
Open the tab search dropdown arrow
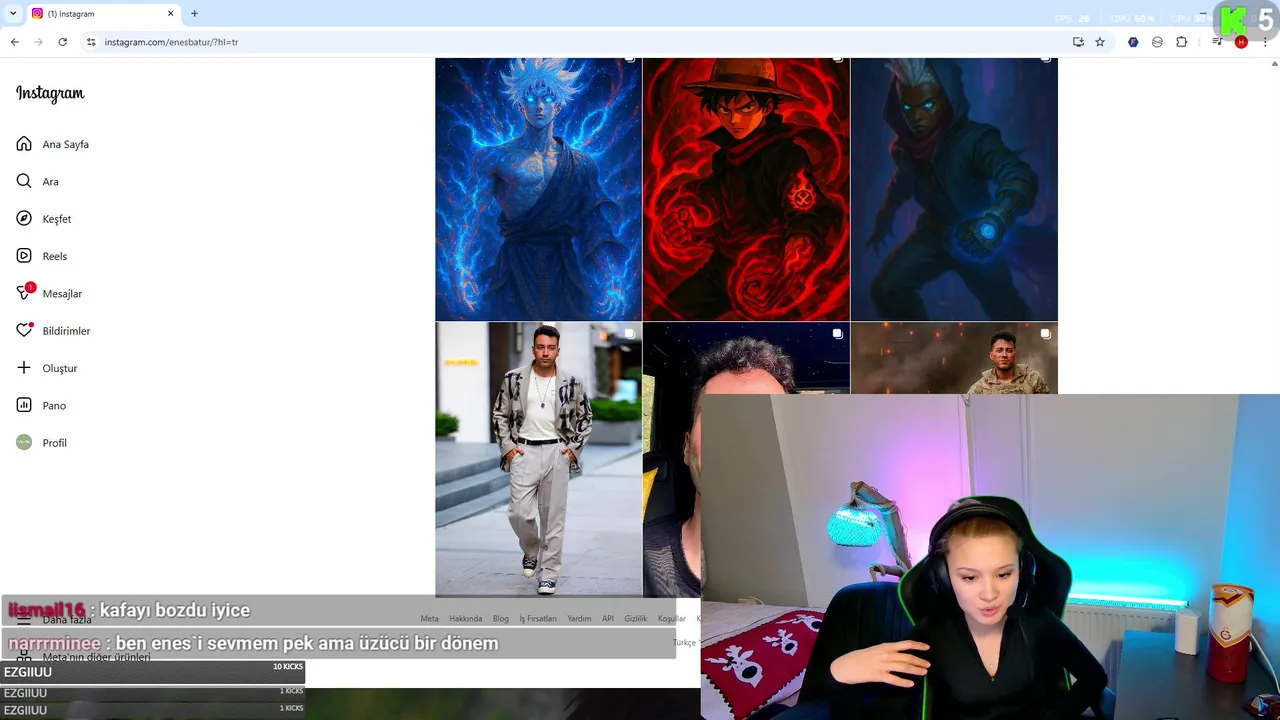point(13,13)
